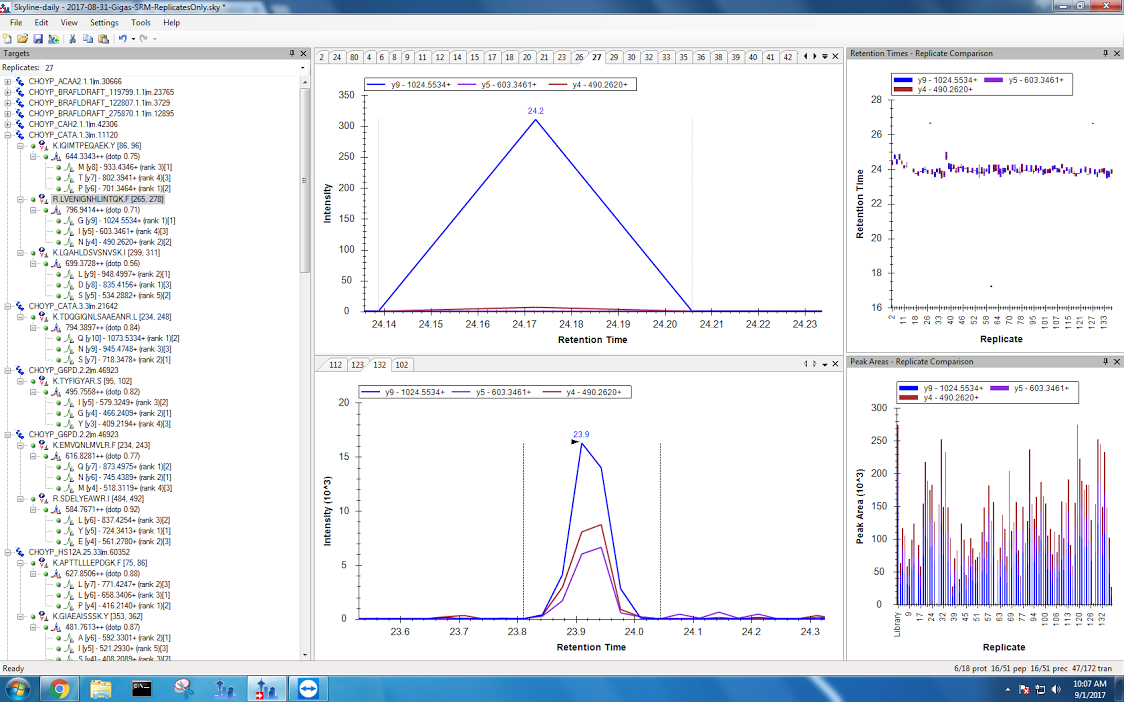Click the Paste clipboard icon
Viewport: 1124px width, 702px height.
click(x=102, y=38)
